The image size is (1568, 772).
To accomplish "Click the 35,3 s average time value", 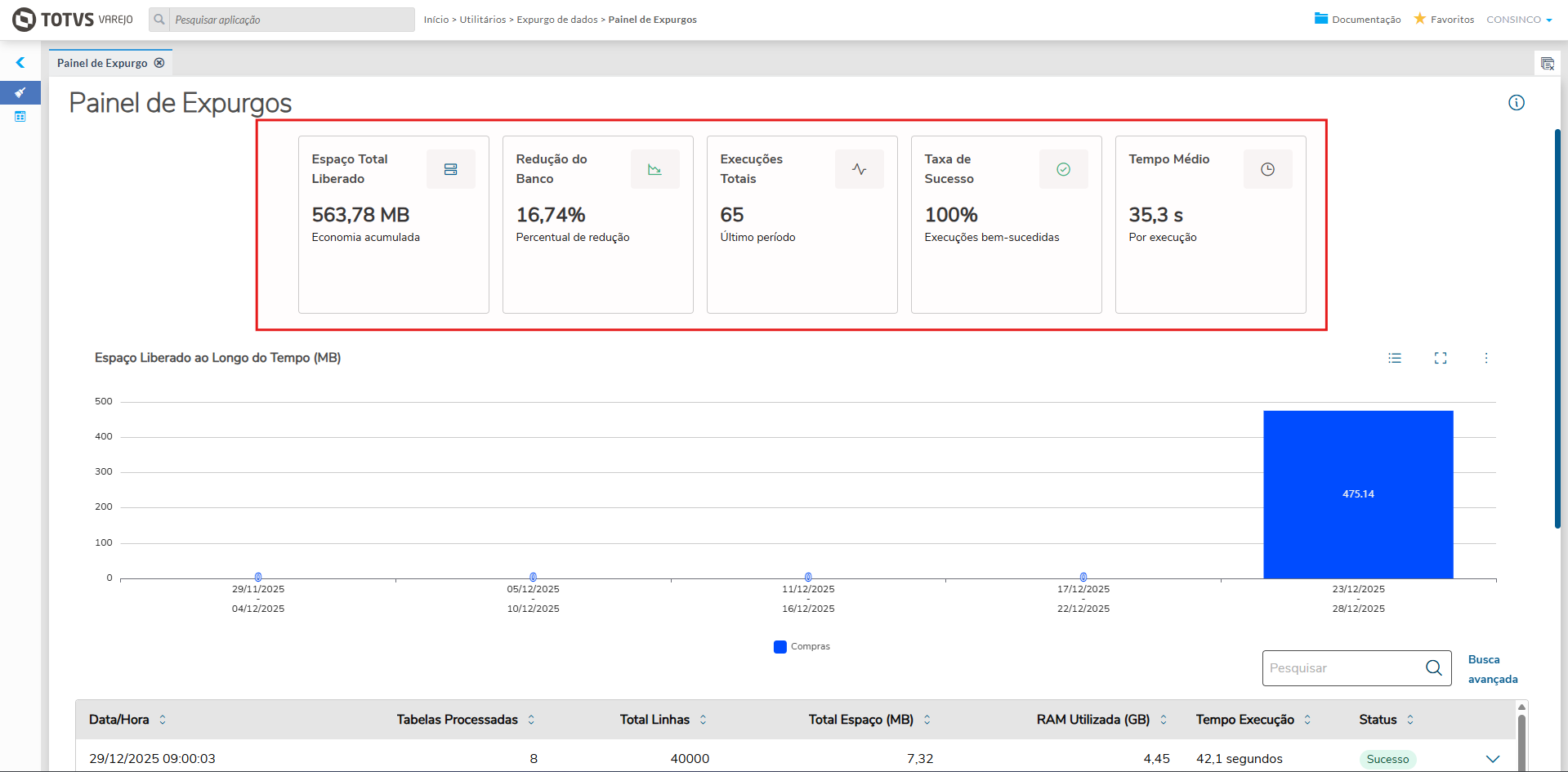I will [x=1156, y=215].
